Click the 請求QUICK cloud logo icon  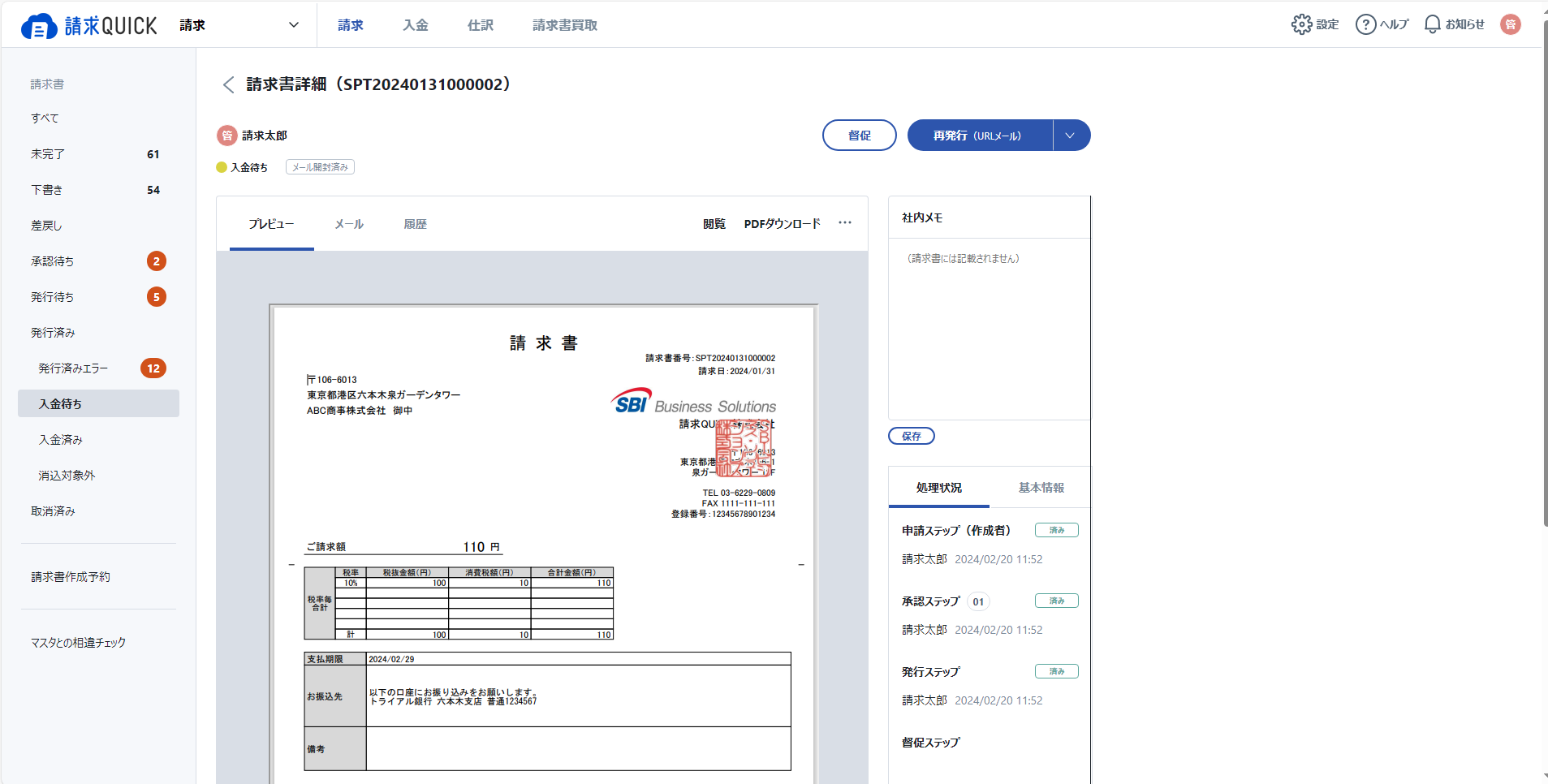38,26
